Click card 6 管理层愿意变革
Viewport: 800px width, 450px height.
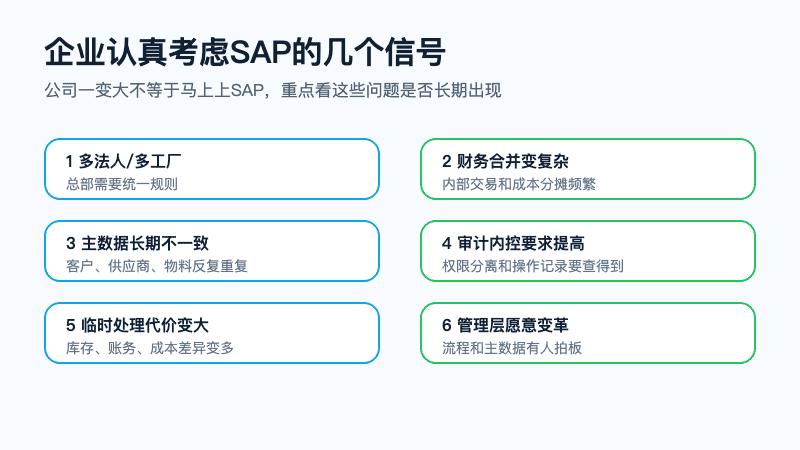point(588,333)
